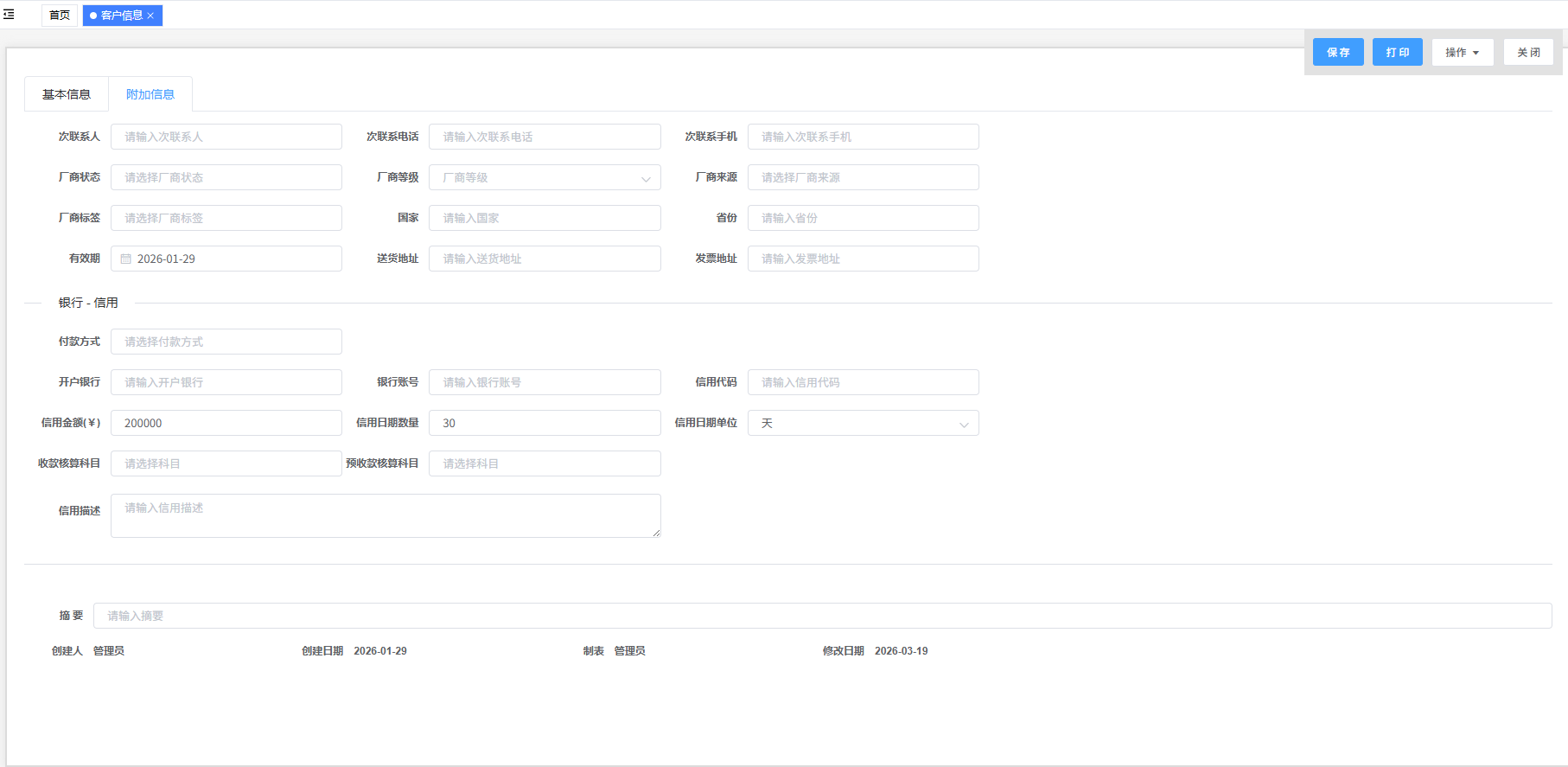Image resolution: width=1568 pixels, height=767 pixels.
Task: Click into the 信用描述 text area
Action: coord(386,515)
